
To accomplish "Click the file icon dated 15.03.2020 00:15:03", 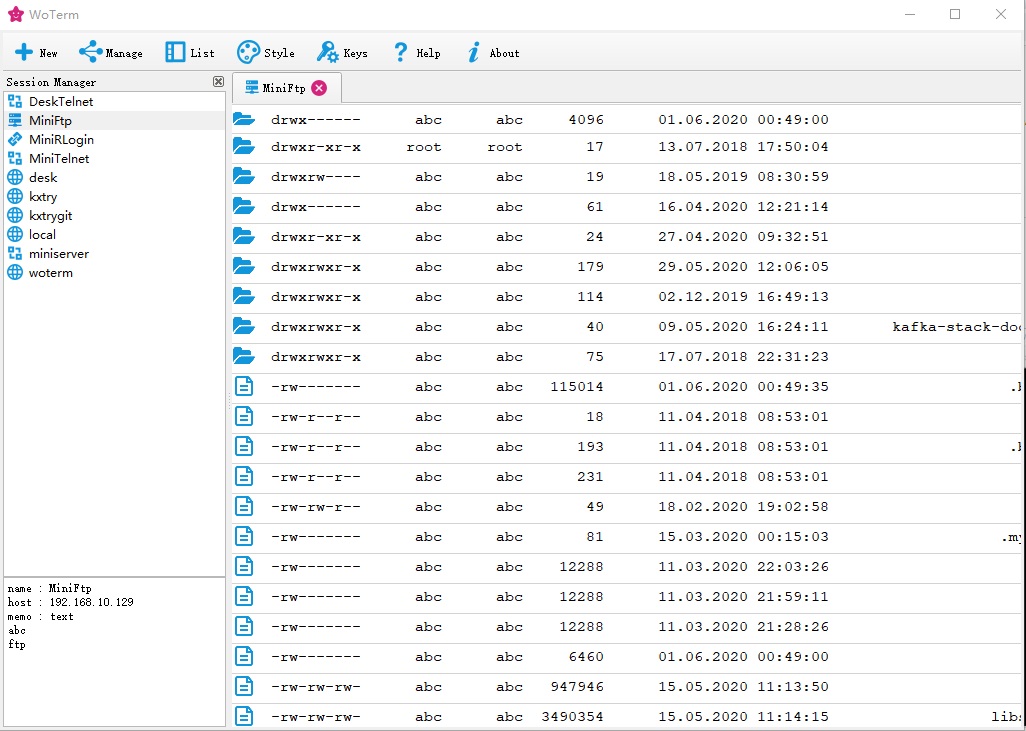I will click(244, 537).
